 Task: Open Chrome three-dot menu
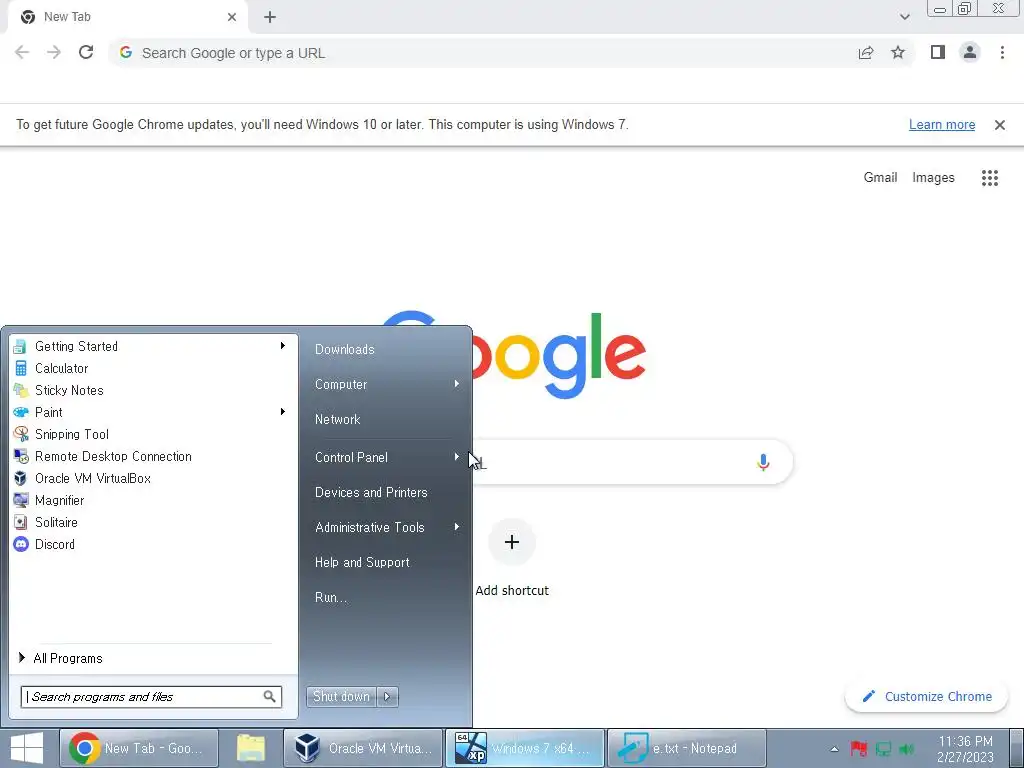tap(1002, 52)
